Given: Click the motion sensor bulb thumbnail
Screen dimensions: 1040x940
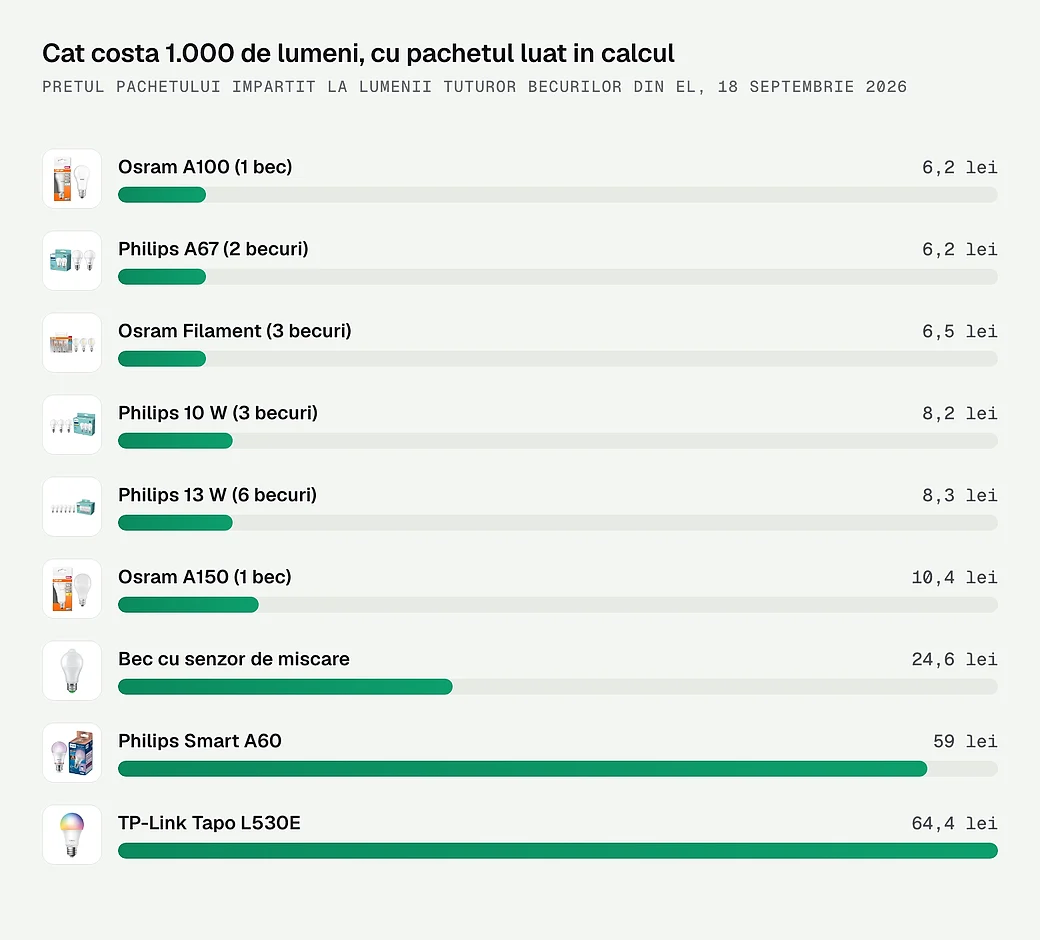Looking at the screenshot, I should coord(72,671).
